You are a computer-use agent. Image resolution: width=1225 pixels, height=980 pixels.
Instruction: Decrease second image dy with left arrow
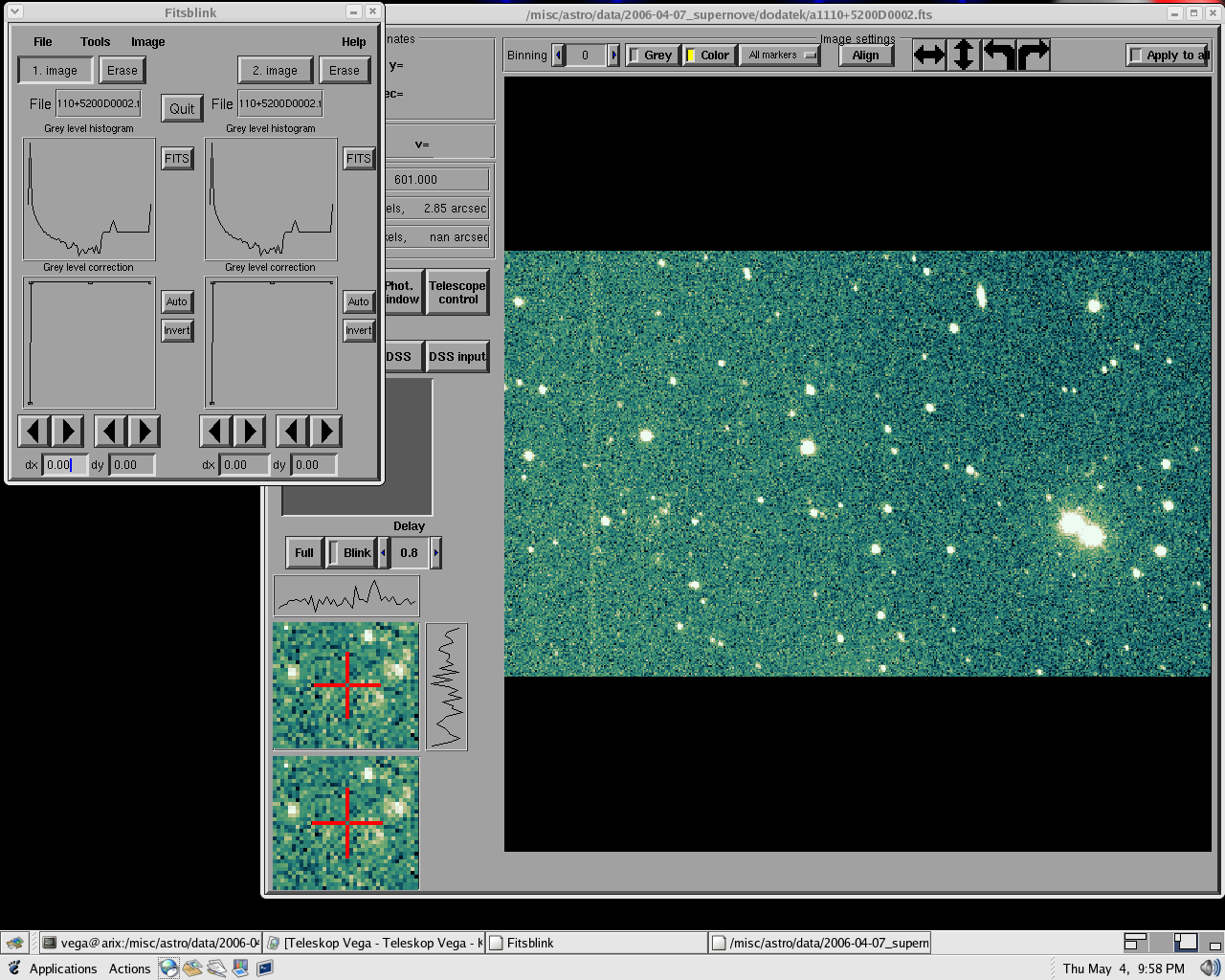pos(293,432)
